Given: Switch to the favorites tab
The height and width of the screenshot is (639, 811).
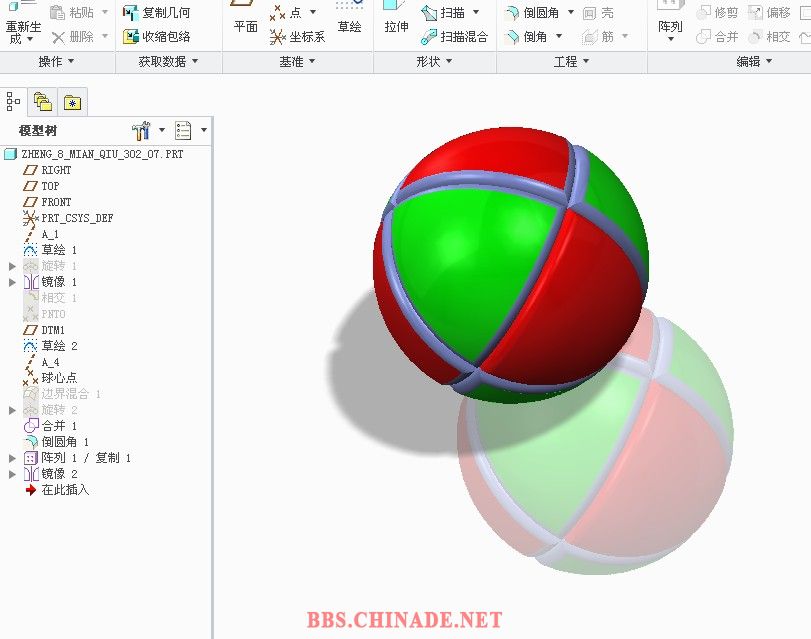Looking at the screenshot, I should coord(72,102).
